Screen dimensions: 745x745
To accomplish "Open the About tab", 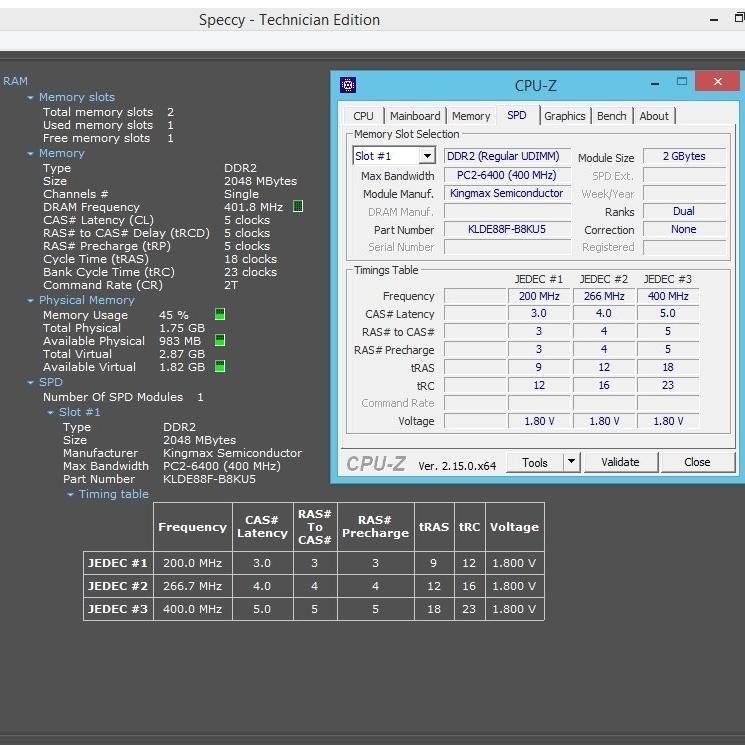I will (654, 116).
